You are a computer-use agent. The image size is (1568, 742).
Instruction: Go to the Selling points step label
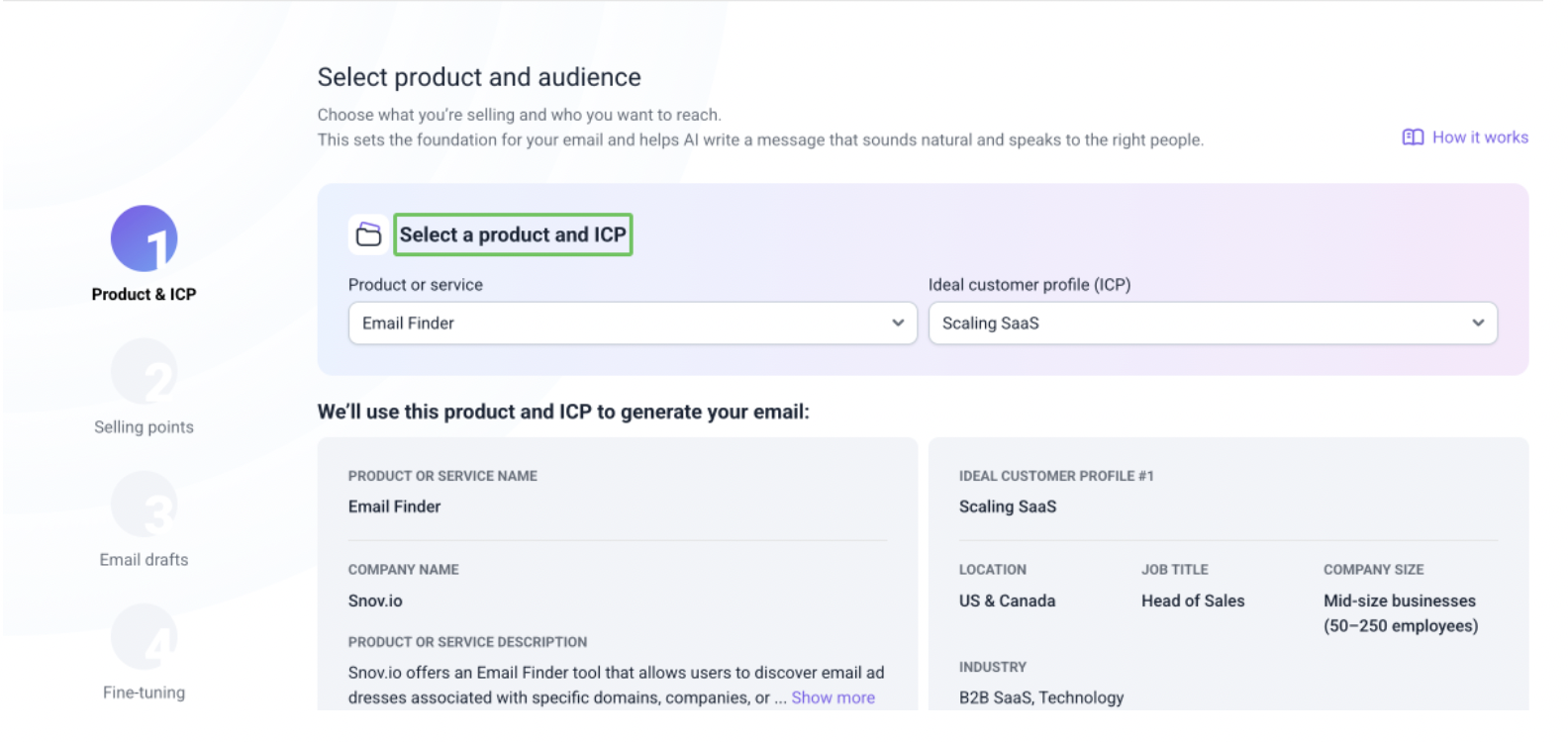point(144,426)
